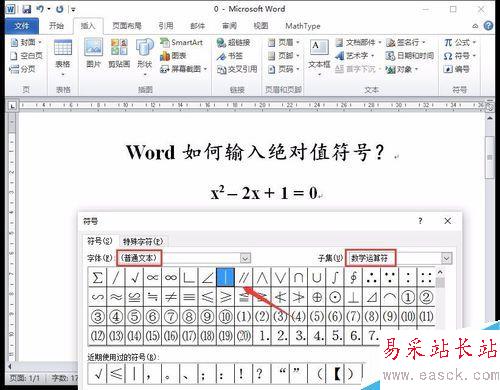Insert a Bookmark (书签)
Viewport: 500px width, 390px height.
(229, 56)
